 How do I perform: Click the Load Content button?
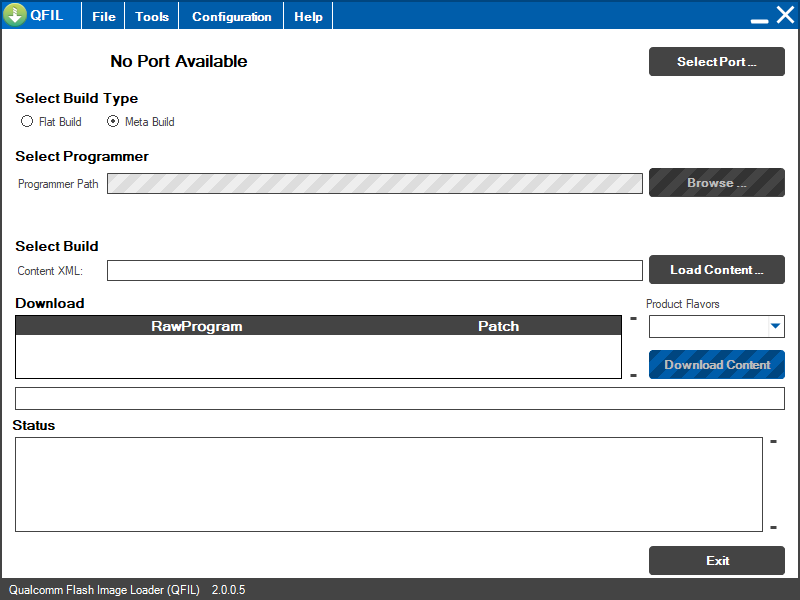(x=716, y=269)
